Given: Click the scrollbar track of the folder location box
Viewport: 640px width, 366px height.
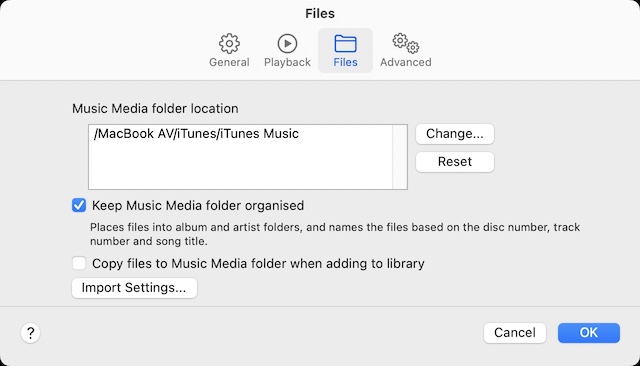Looking at the screenshot, I should click(400, 157).
